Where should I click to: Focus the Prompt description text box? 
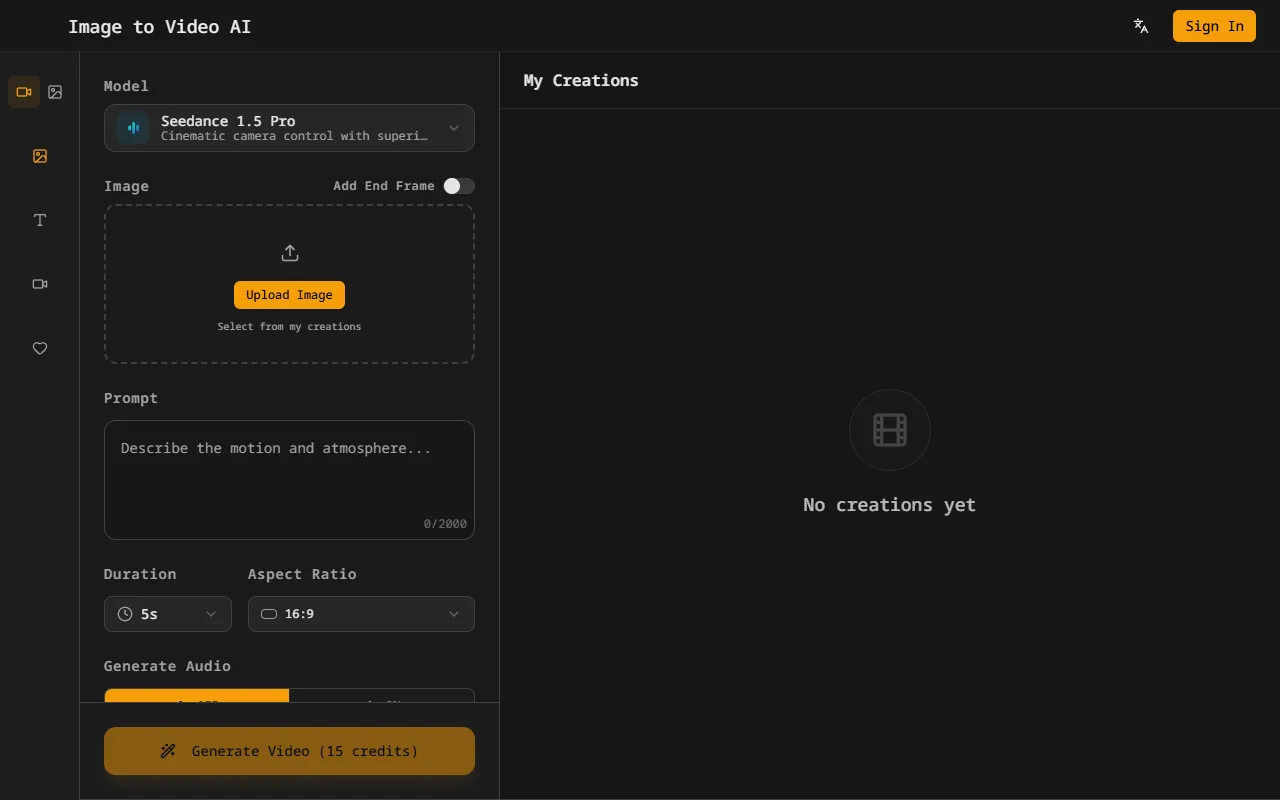coord(289,478)
